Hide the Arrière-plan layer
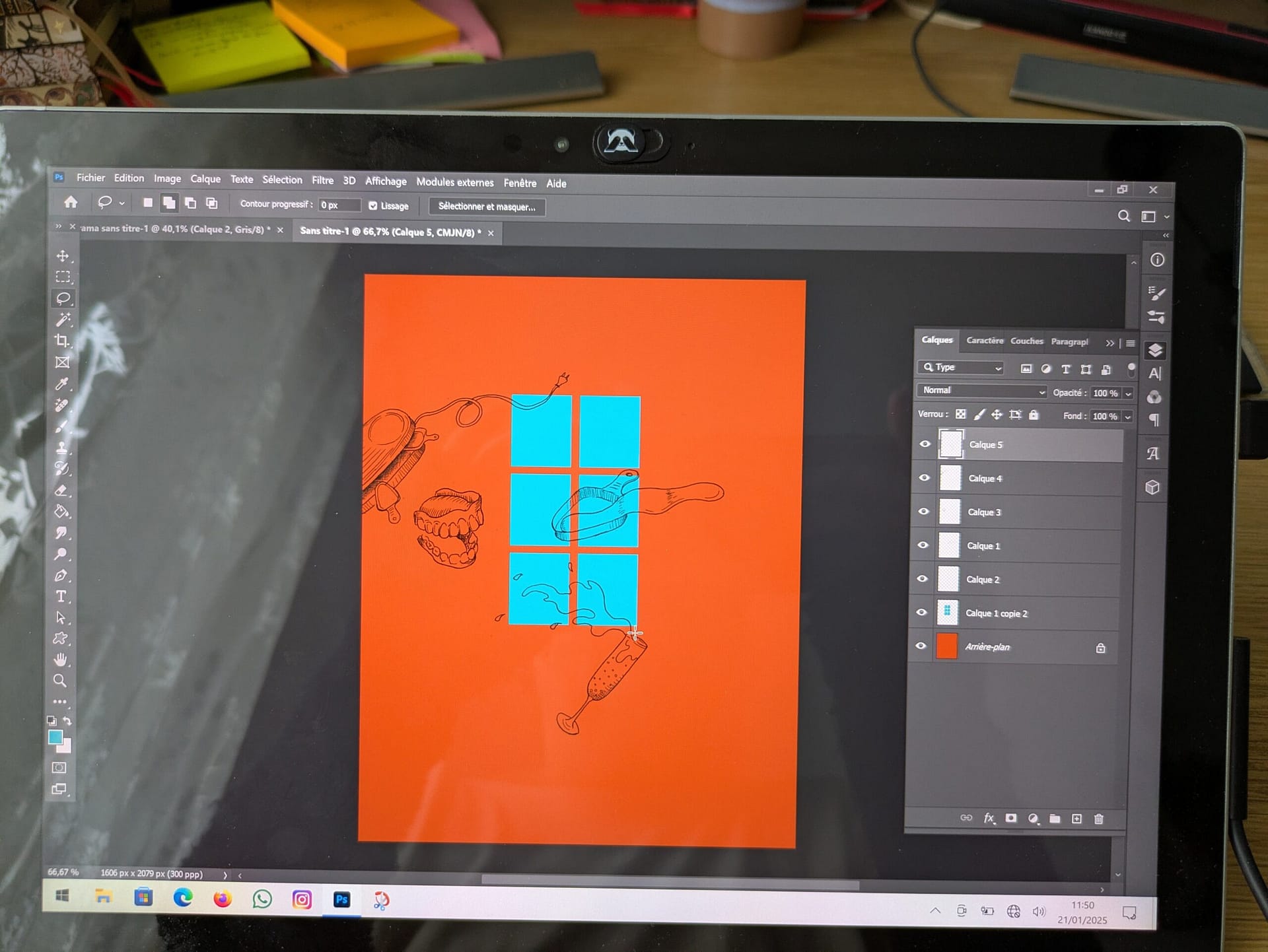The image size is (1268, 952). tap(921, 646)
